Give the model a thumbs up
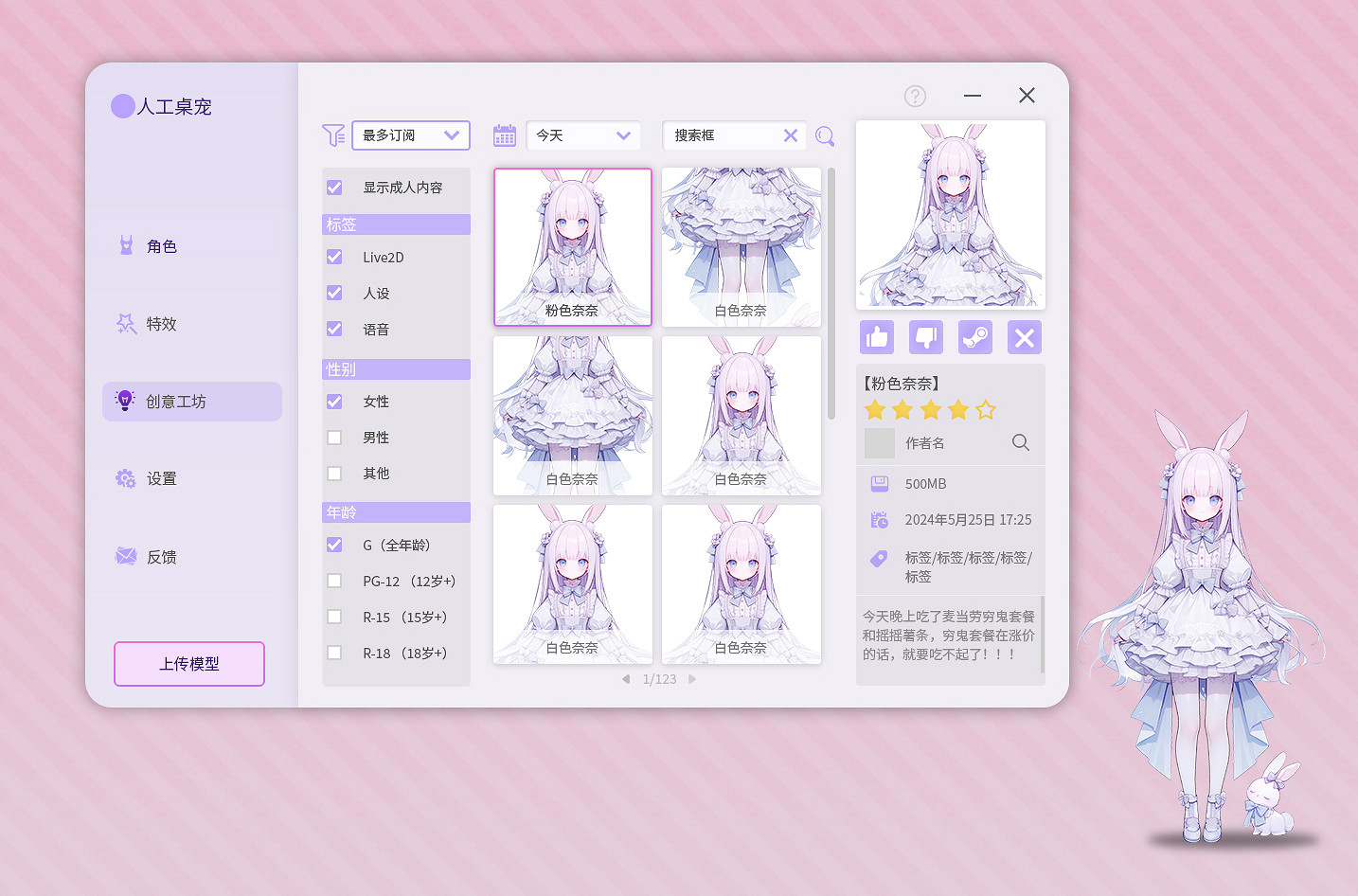Screen dimensions: 1358x896 click(x=876, y=336)
